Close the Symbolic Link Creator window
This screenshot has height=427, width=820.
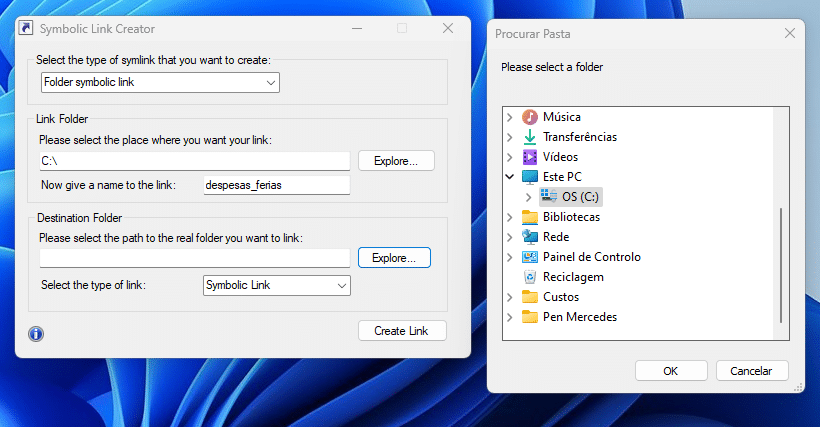[448, 28]
